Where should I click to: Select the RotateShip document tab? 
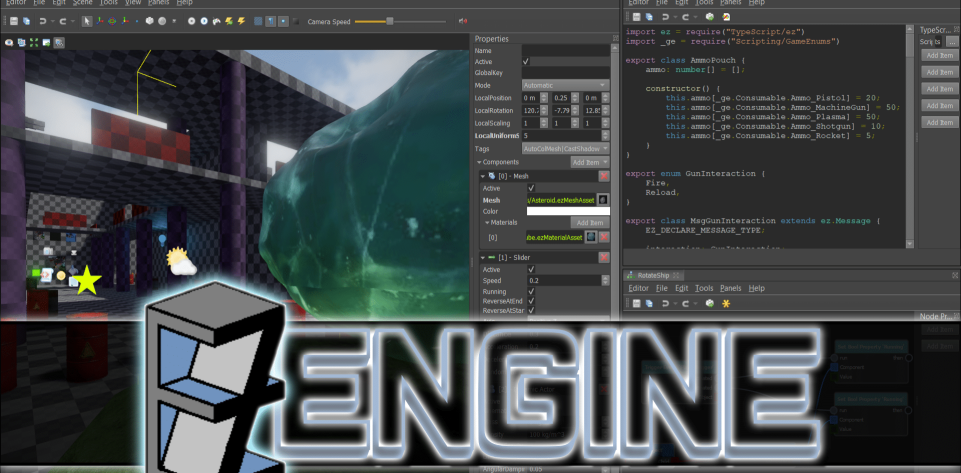coord(653,275)
